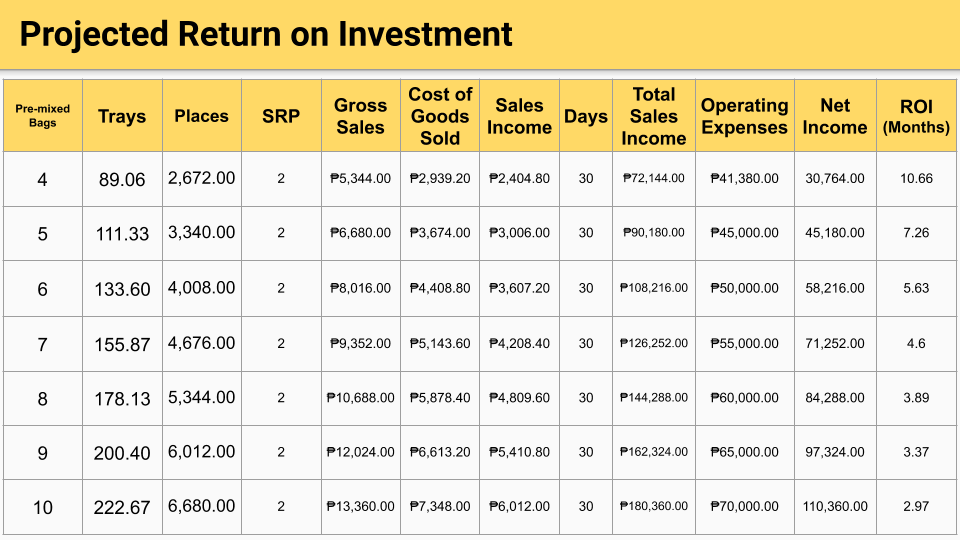This screenshot has width=960, height=540.
Task: Click the ROI cell 5.63
Action: pos(916,288)
